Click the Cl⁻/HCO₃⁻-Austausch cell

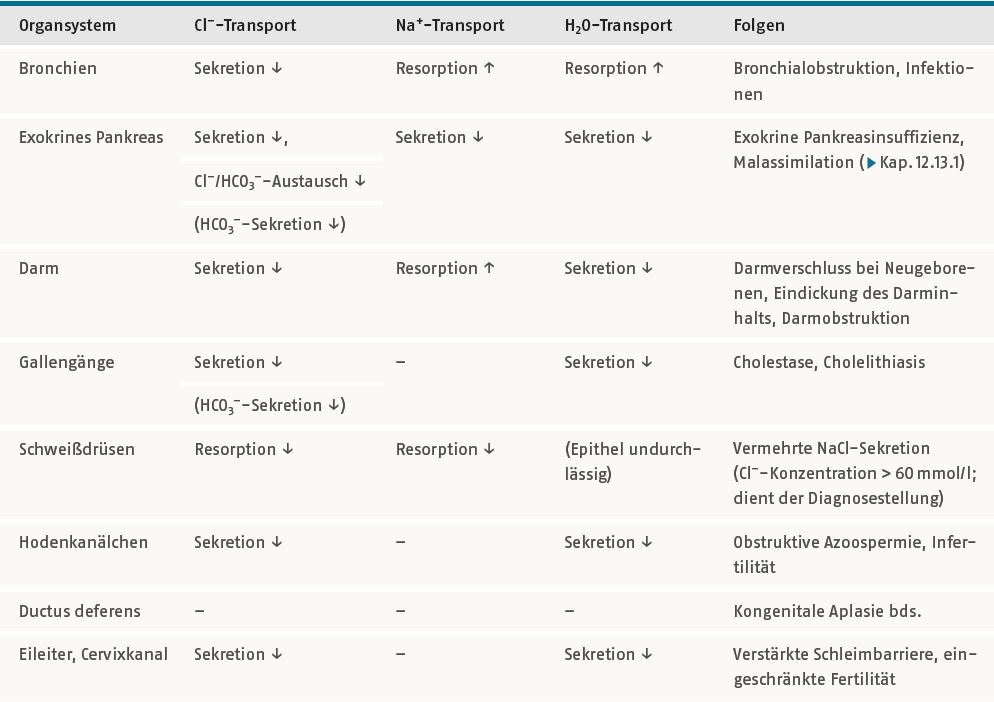click(280, 181)
